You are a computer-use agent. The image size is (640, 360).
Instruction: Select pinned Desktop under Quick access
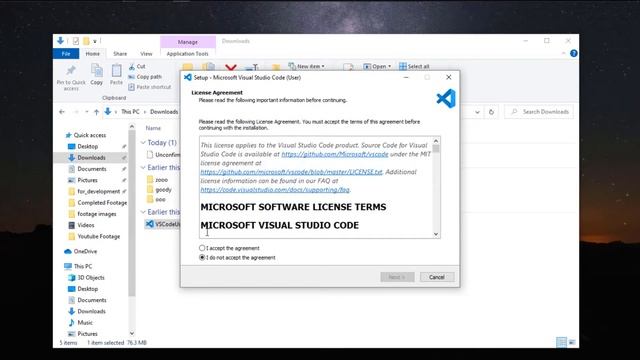pos(88,147)
